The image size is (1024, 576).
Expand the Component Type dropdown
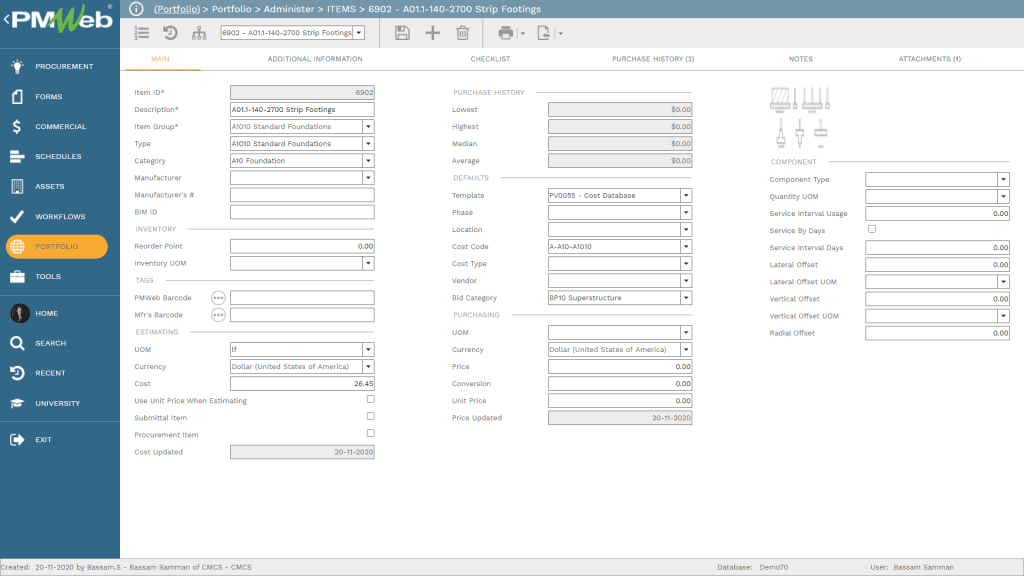[1003, 179]
